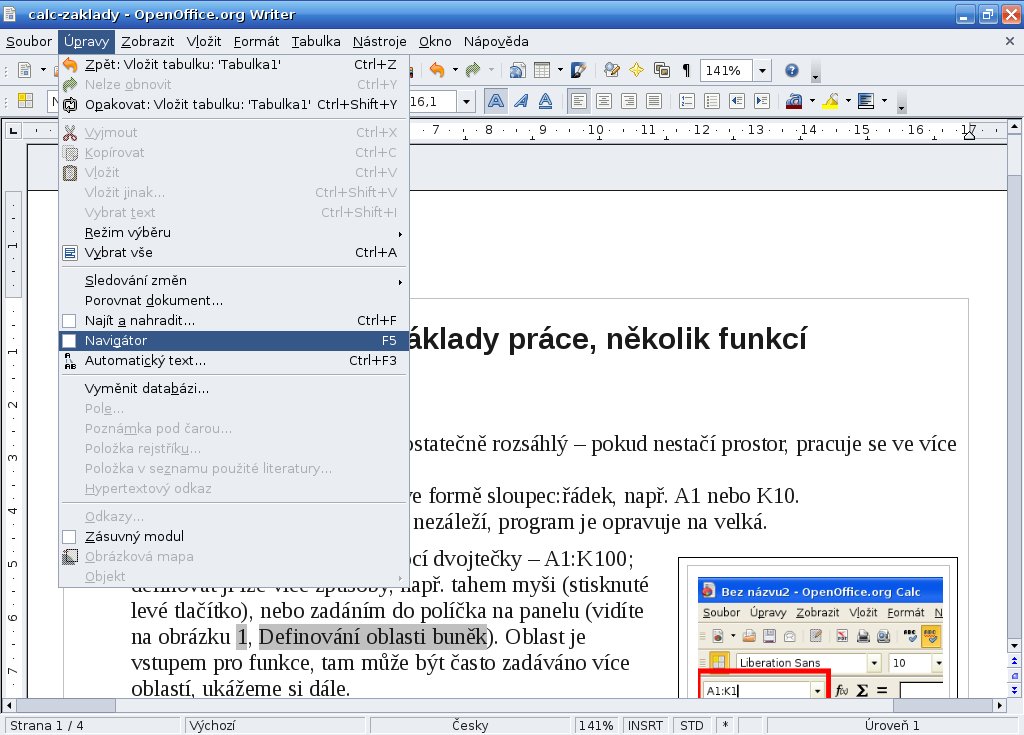Viewport: 1024px width, 735px height.
Task: Choose Porovnat dokument menu entry
Action: tap(234, 301)
